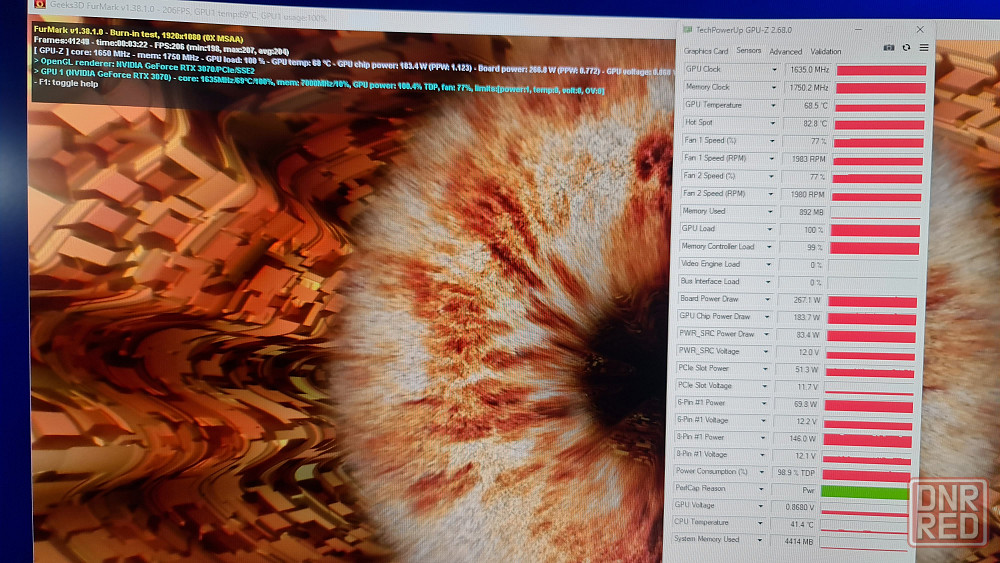Open the Advanced tab
The image size is (1000, 563).
785,52
